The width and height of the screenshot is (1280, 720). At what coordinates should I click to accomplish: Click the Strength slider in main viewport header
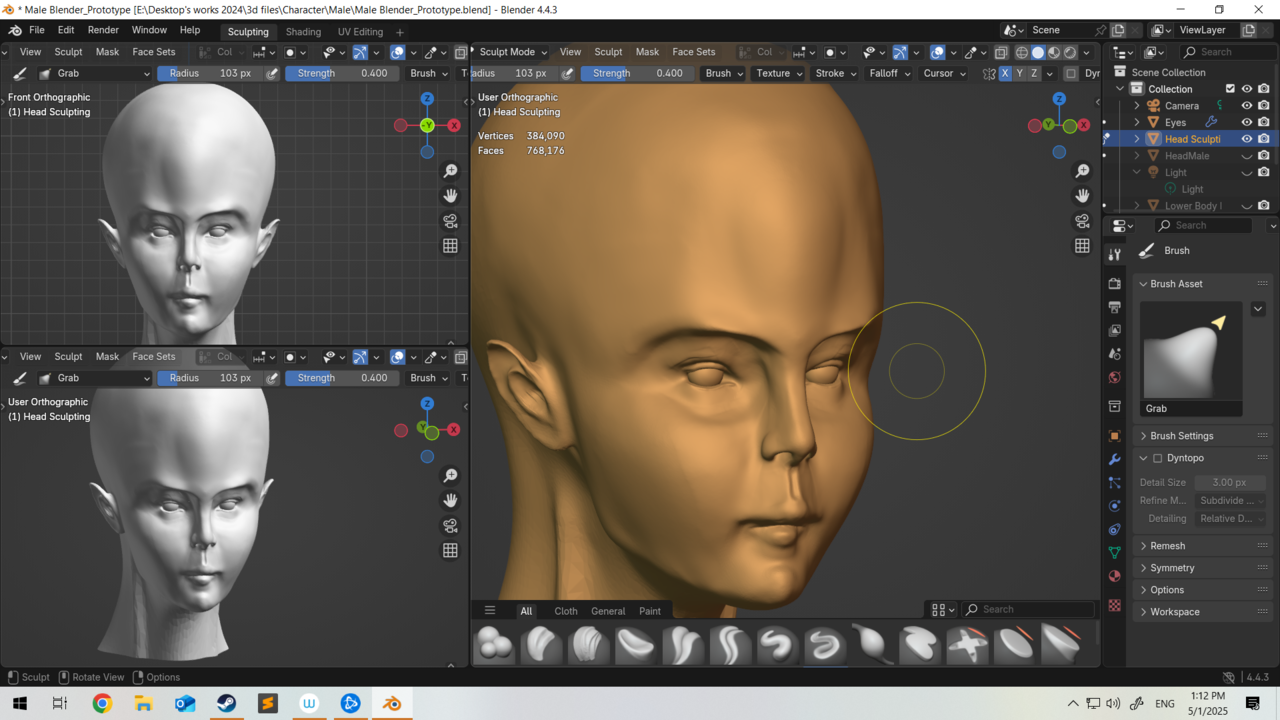pos(637,73)
